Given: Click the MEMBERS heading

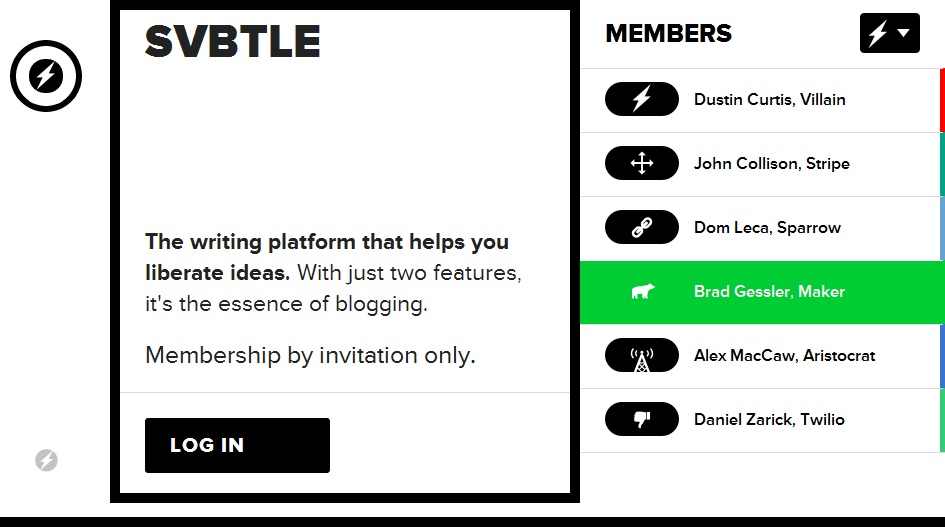Looking at the screenshot, I should 668,33.
